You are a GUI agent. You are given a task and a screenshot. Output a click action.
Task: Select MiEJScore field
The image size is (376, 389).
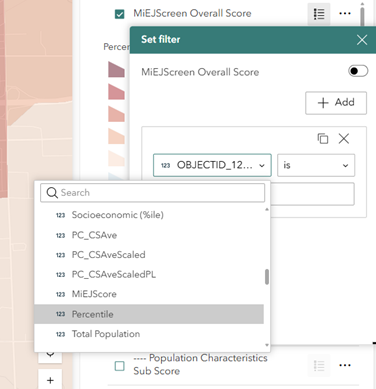click(149, 294)
